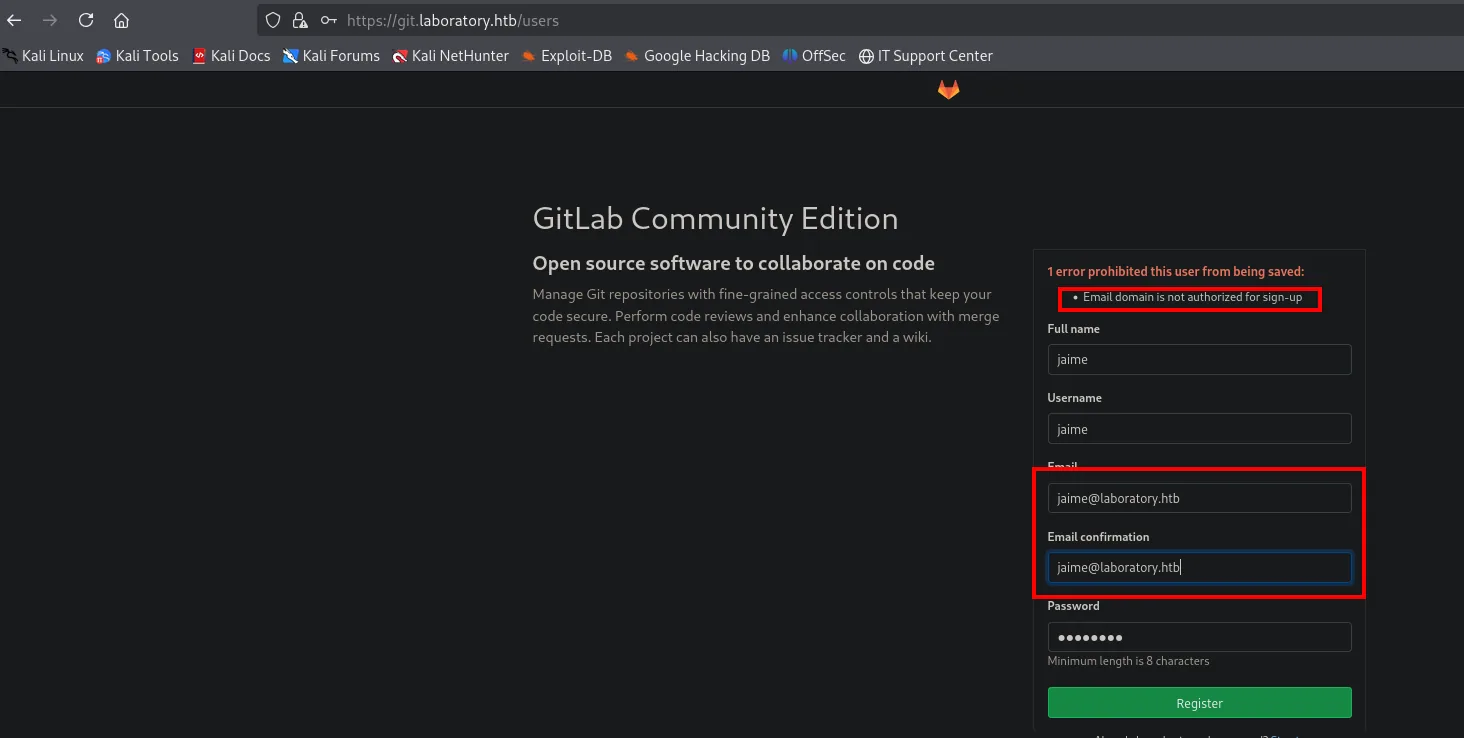Open the Kali Forums bookmark

tap(331, 56)
